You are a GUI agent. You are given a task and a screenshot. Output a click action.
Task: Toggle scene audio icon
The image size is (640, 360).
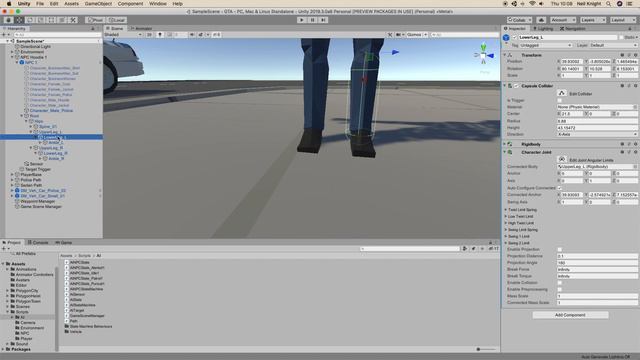[192, 35]
